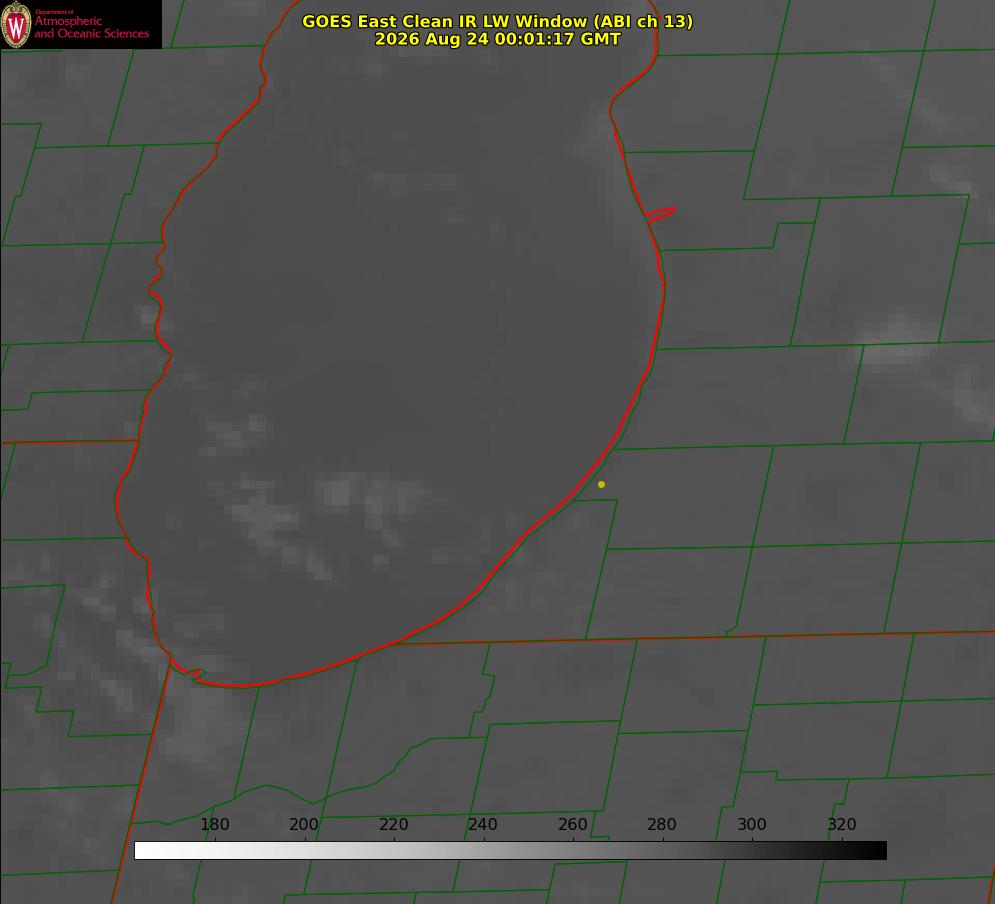Viewport: 995px width, 904px height.
Task: Pick the 300 colorbar label
Action: pyautogui.click(x=752, y=824)
